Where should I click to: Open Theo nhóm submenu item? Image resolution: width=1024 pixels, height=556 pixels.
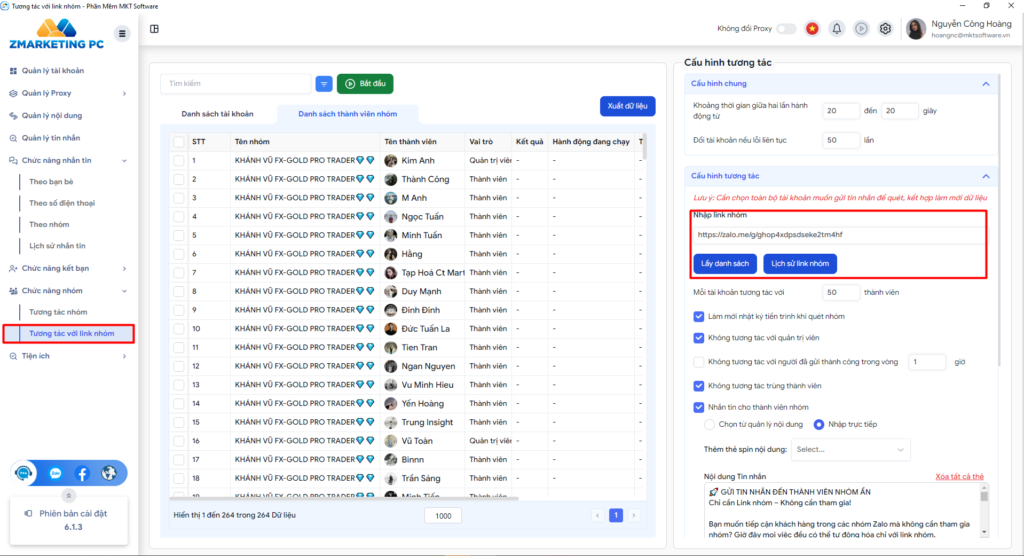(49, 225)
